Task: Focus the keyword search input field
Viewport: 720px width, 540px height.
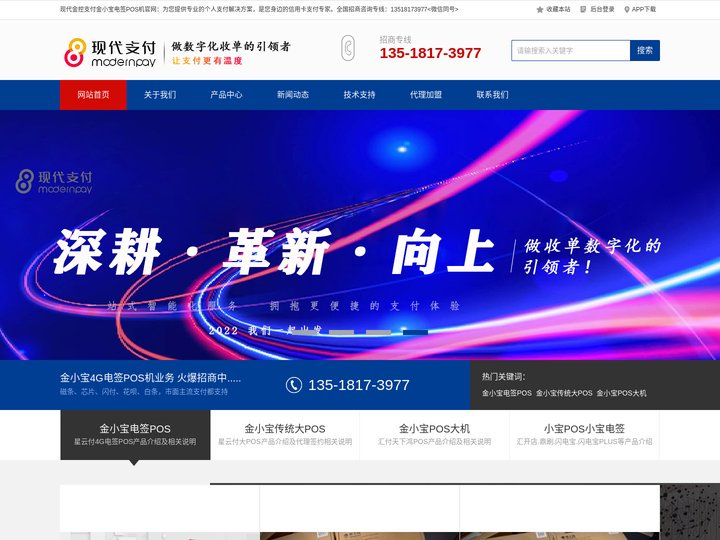Action: click(571, 51)
